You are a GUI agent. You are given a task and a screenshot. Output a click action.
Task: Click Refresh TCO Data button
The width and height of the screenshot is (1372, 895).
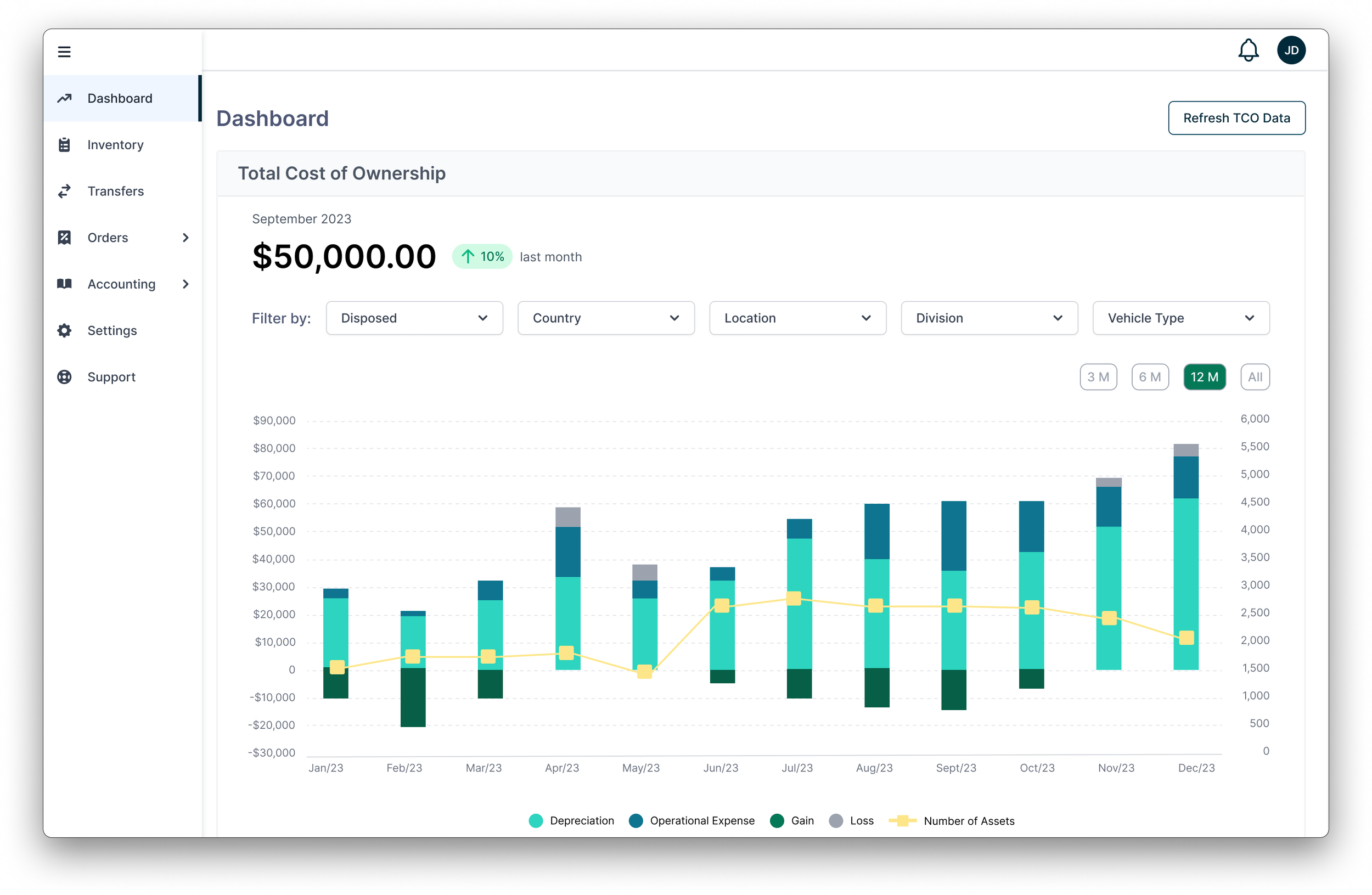[1236, 118]
